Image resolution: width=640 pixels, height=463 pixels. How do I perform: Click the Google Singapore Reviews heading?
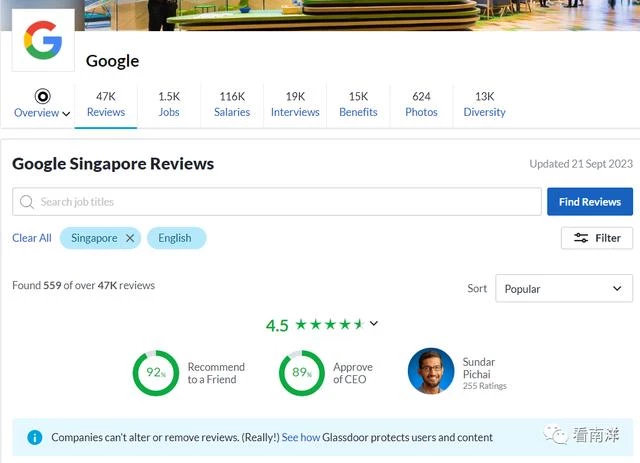pyautogui.click(x=113, y=164)
